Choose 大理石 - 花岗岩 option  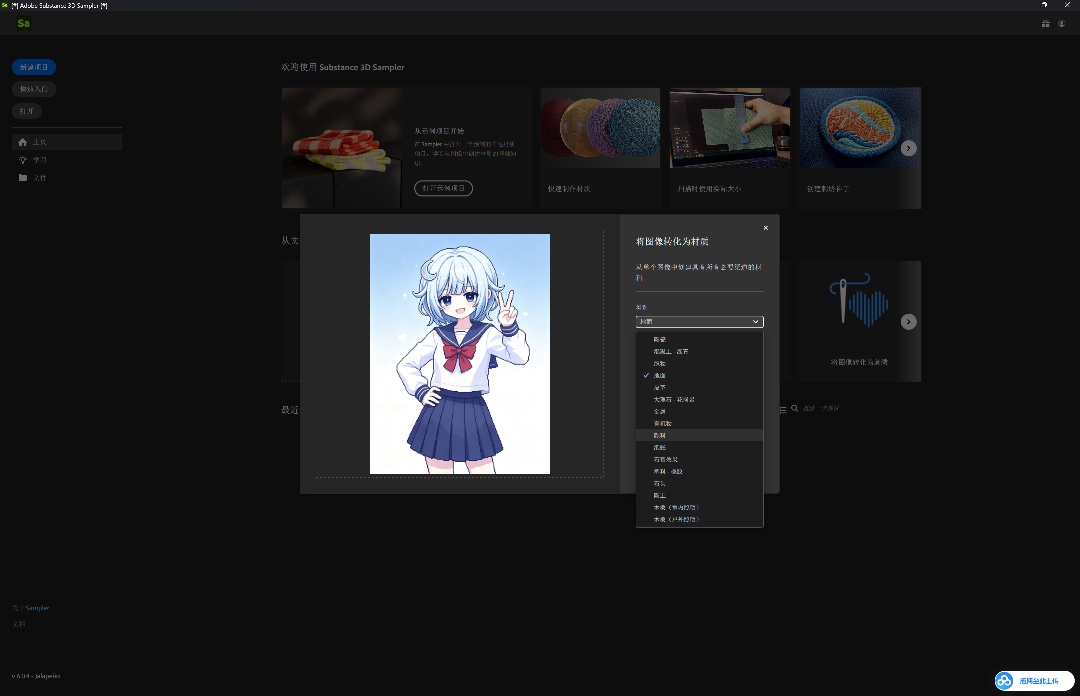pyautogui.click(x=699, y=400)
